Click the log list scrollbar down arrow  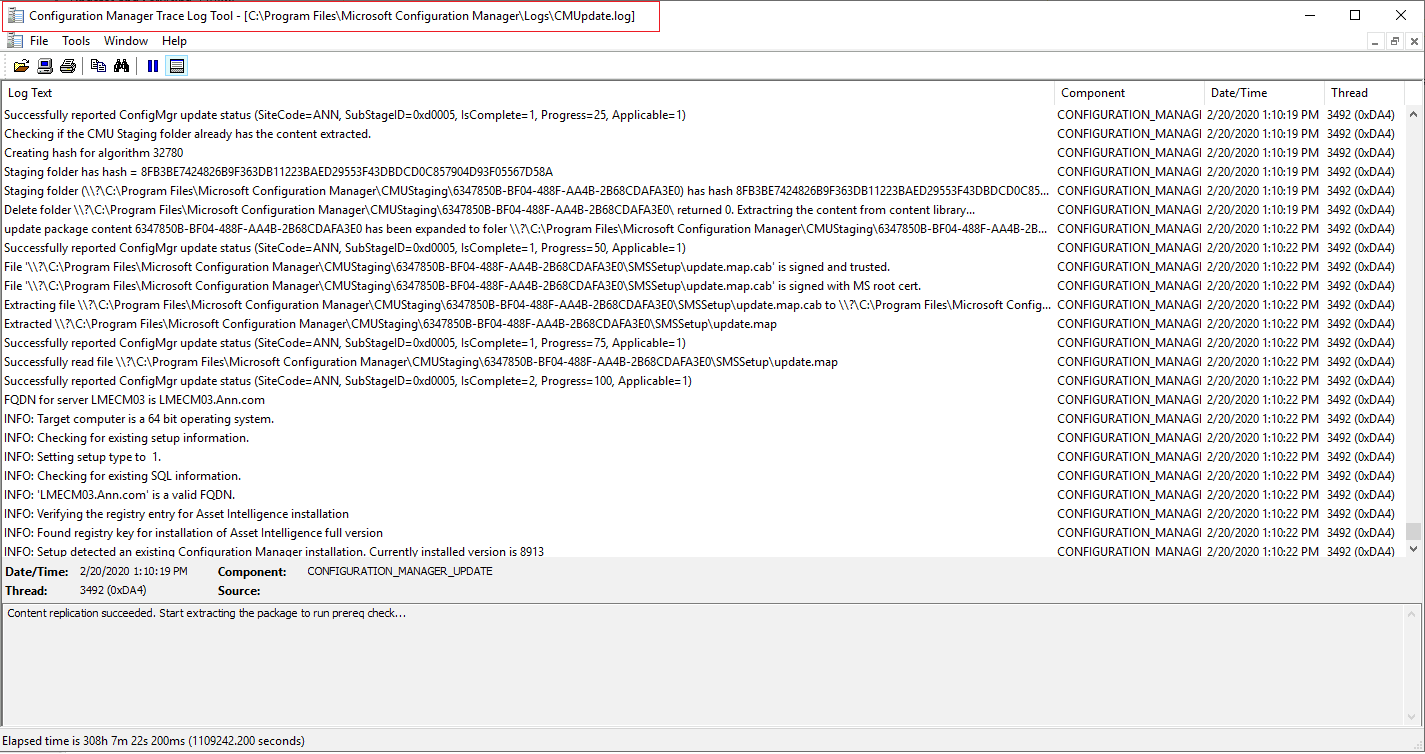pyautogui.click(x=1413, y=549)
